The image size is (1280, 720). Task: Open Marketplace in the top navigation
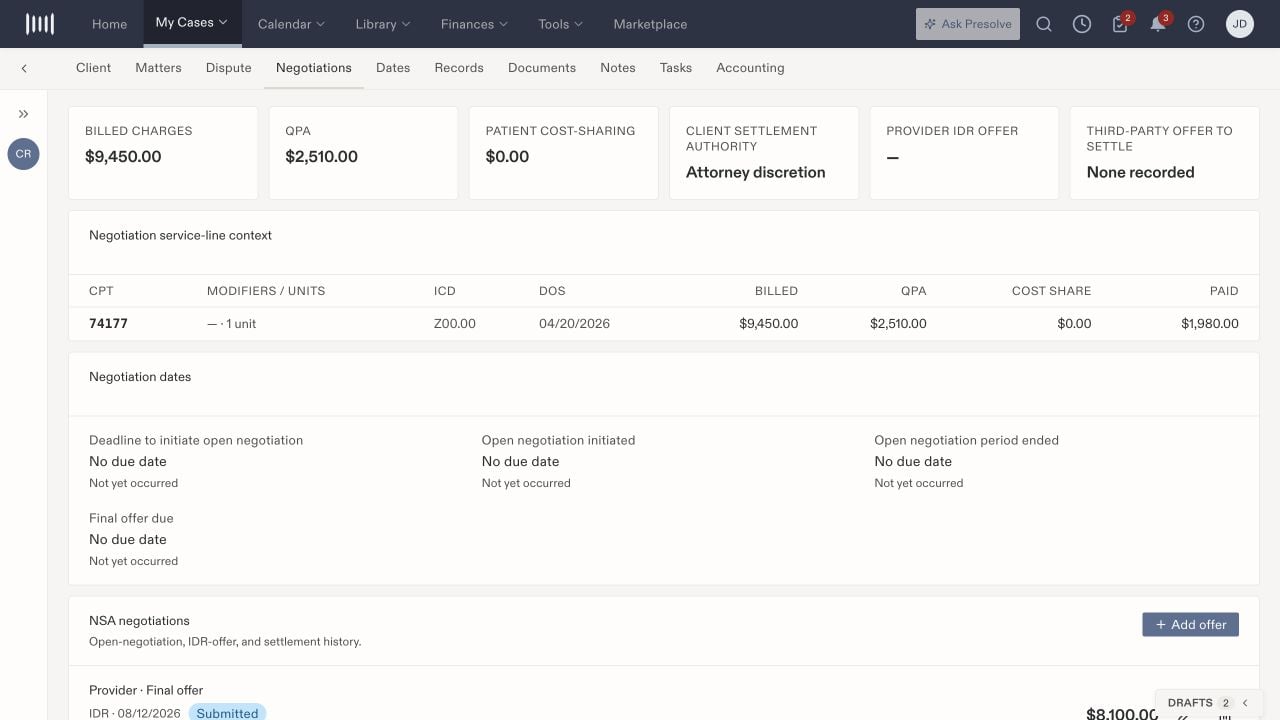(650, 24)
